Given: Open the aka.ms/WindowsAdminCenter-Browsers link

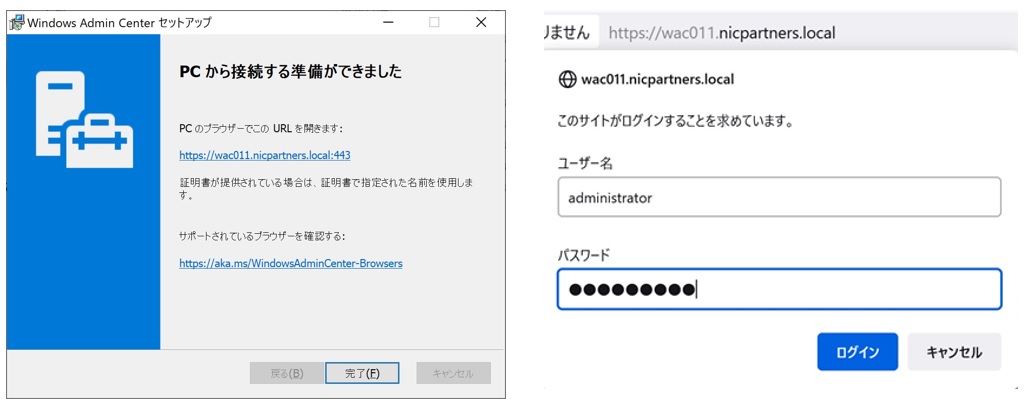Looking at the screenshot, I should (290, 263).
